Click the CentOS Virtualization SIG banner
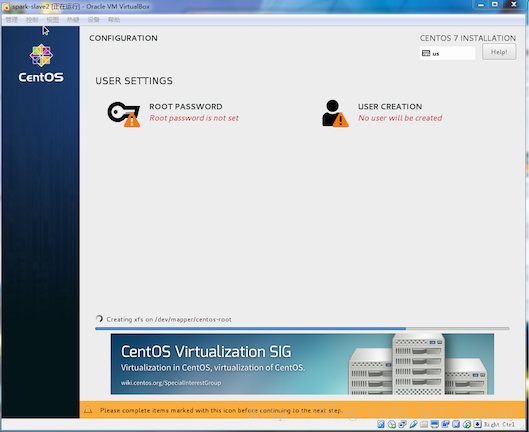Viewport: 529px width, 432px height. 302,364
